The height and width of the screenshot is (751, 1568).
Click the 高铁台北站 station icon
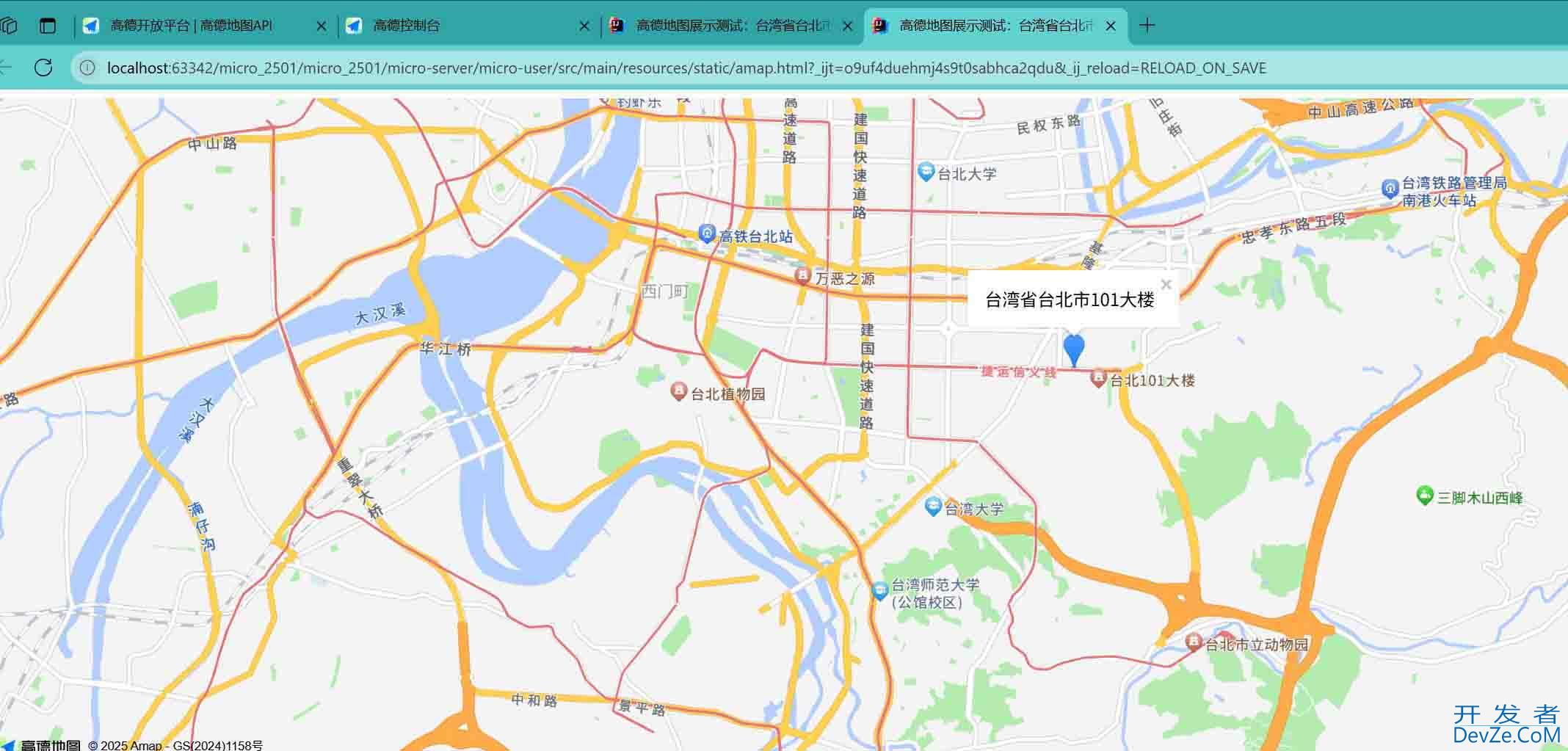(x=707, y=234)
